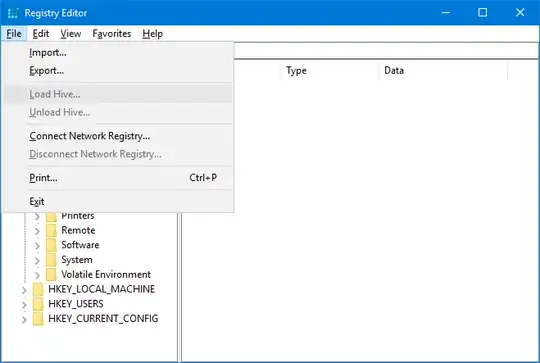The width and height of the screenshot is (540, 363).
Task: Click the Printers folder icon
Action: coord(51,217)
